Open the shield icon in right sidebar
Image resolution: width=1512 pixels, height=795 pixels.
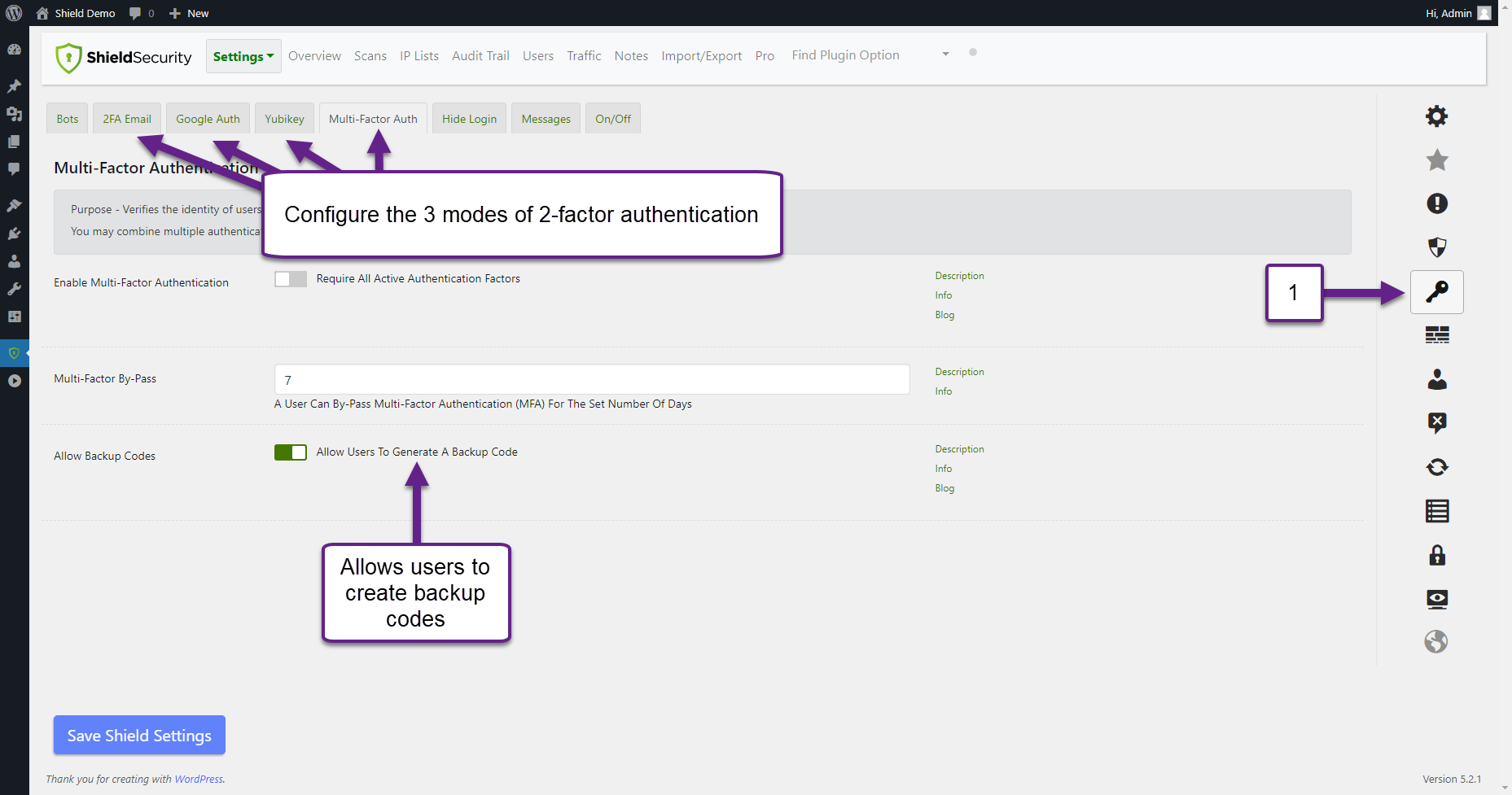tap(1436, 247)
